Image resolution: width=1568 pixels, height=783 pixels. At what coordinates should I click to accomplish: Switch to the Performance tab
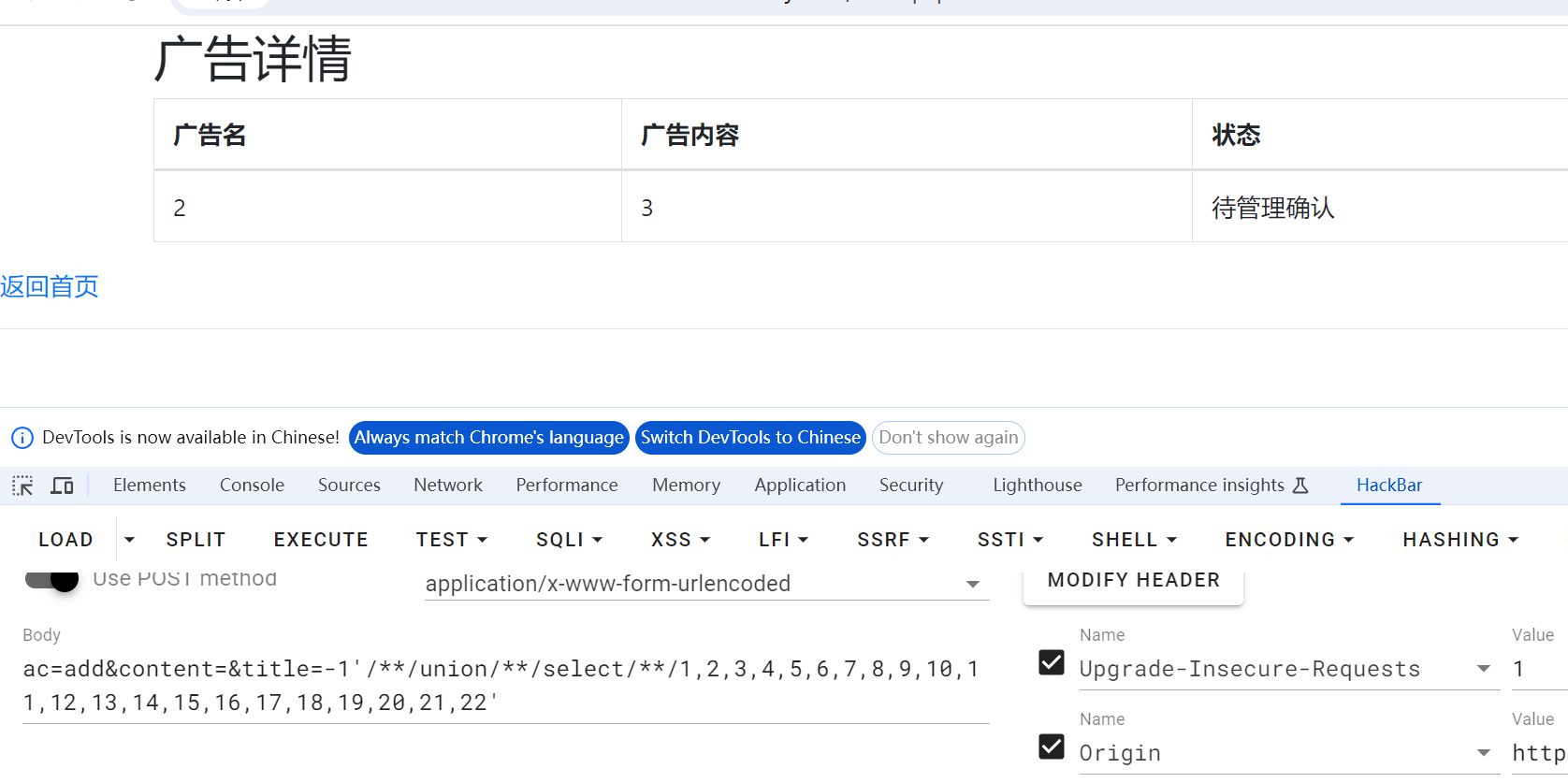(x=567, y=486)
